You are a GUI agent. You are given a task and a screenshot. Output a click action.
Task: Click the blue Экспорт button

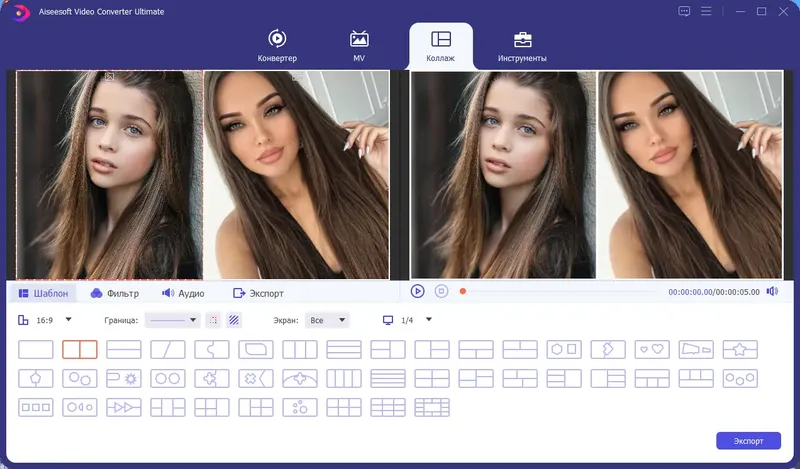point(748,441)
